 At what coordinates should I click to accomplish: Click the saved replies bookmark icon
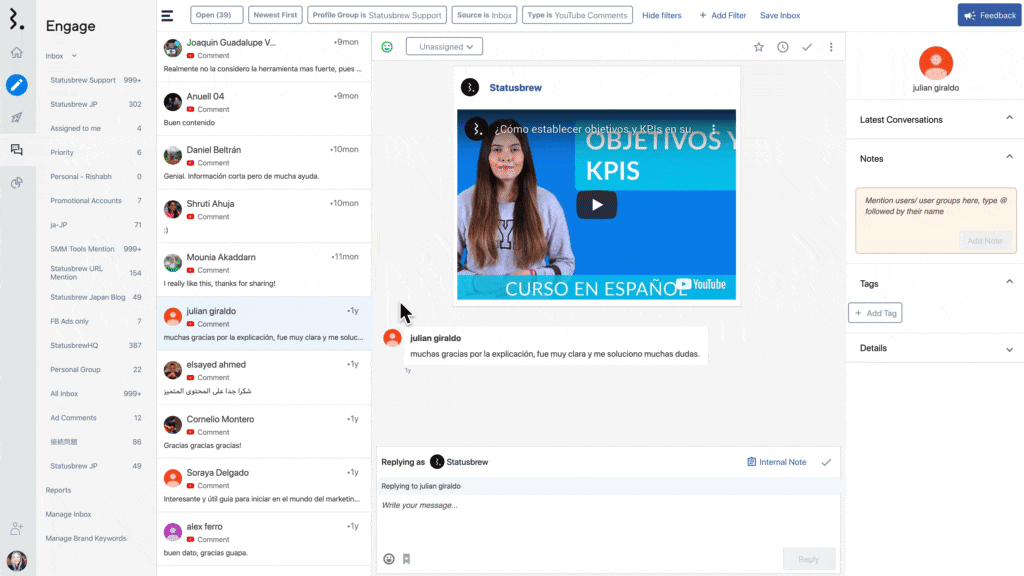pos(406,559)
